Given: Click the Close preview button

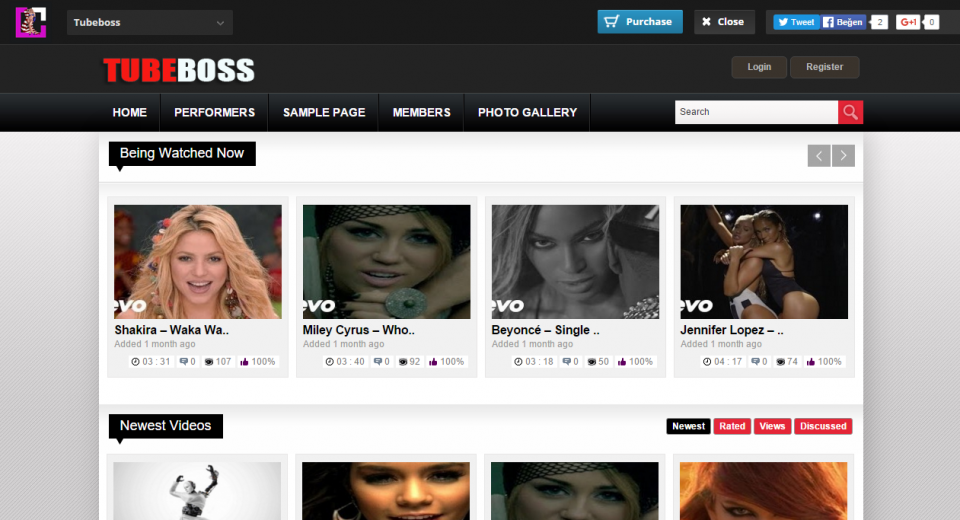Looking at the screenshot, I should [x=724, y=21].
